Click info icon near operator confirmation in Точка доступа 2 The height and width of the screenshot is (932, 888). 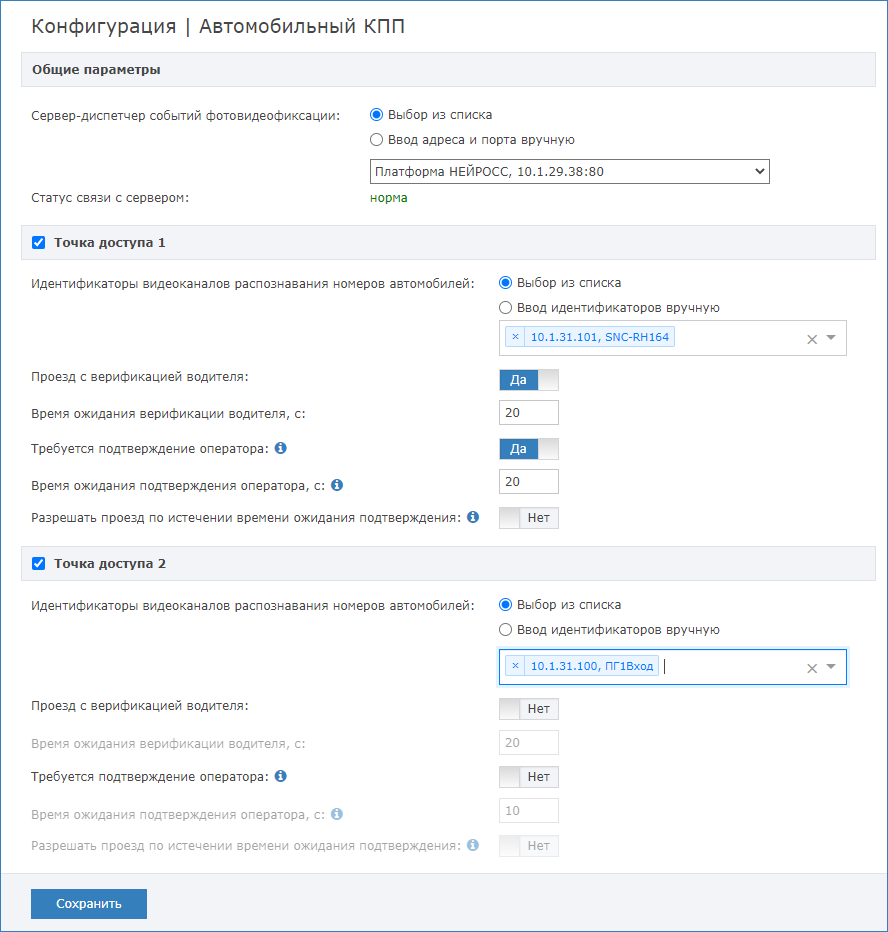tap(281, 776)
